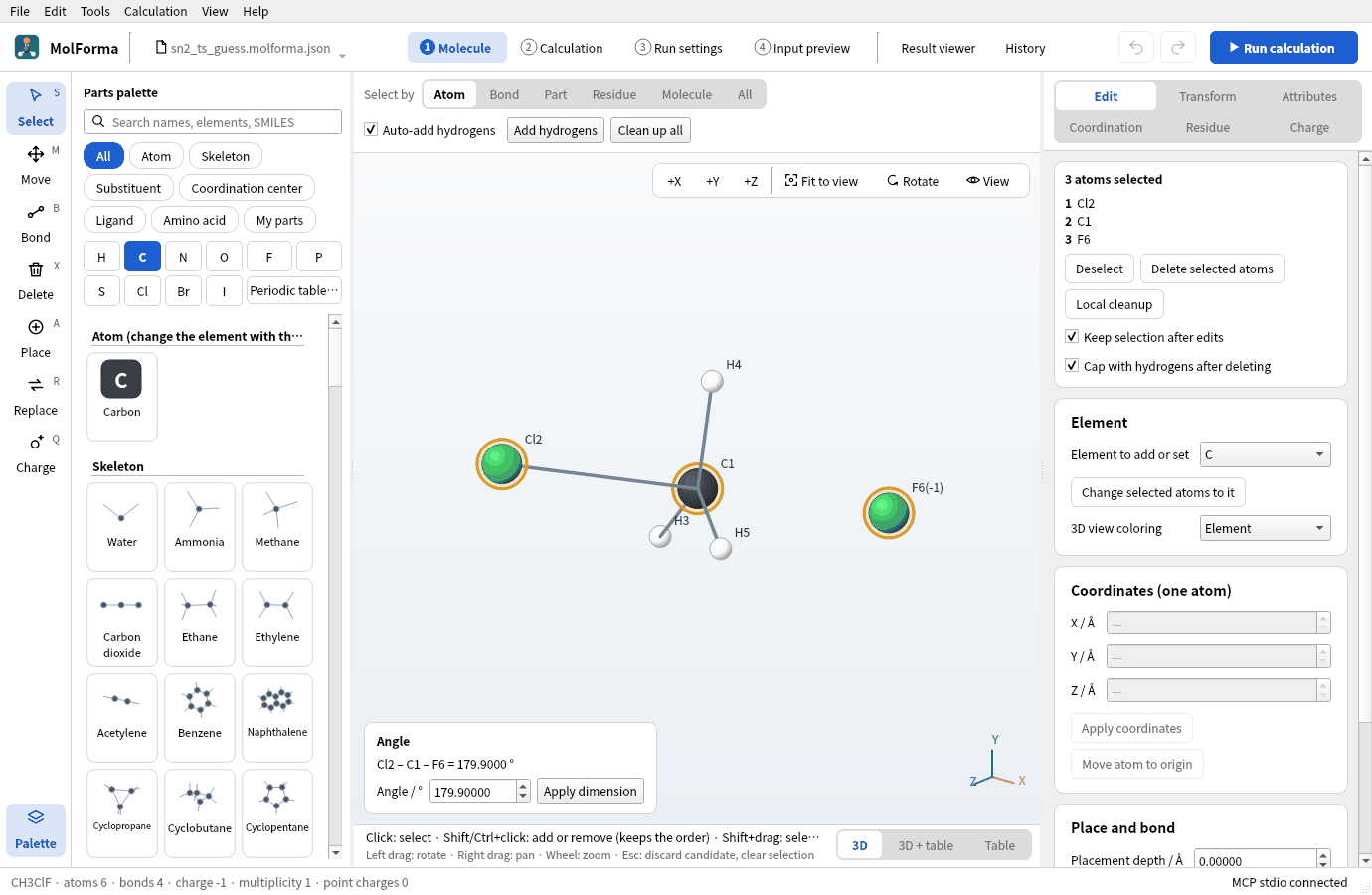
Task: Open the Calculation menu
Action: [x=155, y=11]
